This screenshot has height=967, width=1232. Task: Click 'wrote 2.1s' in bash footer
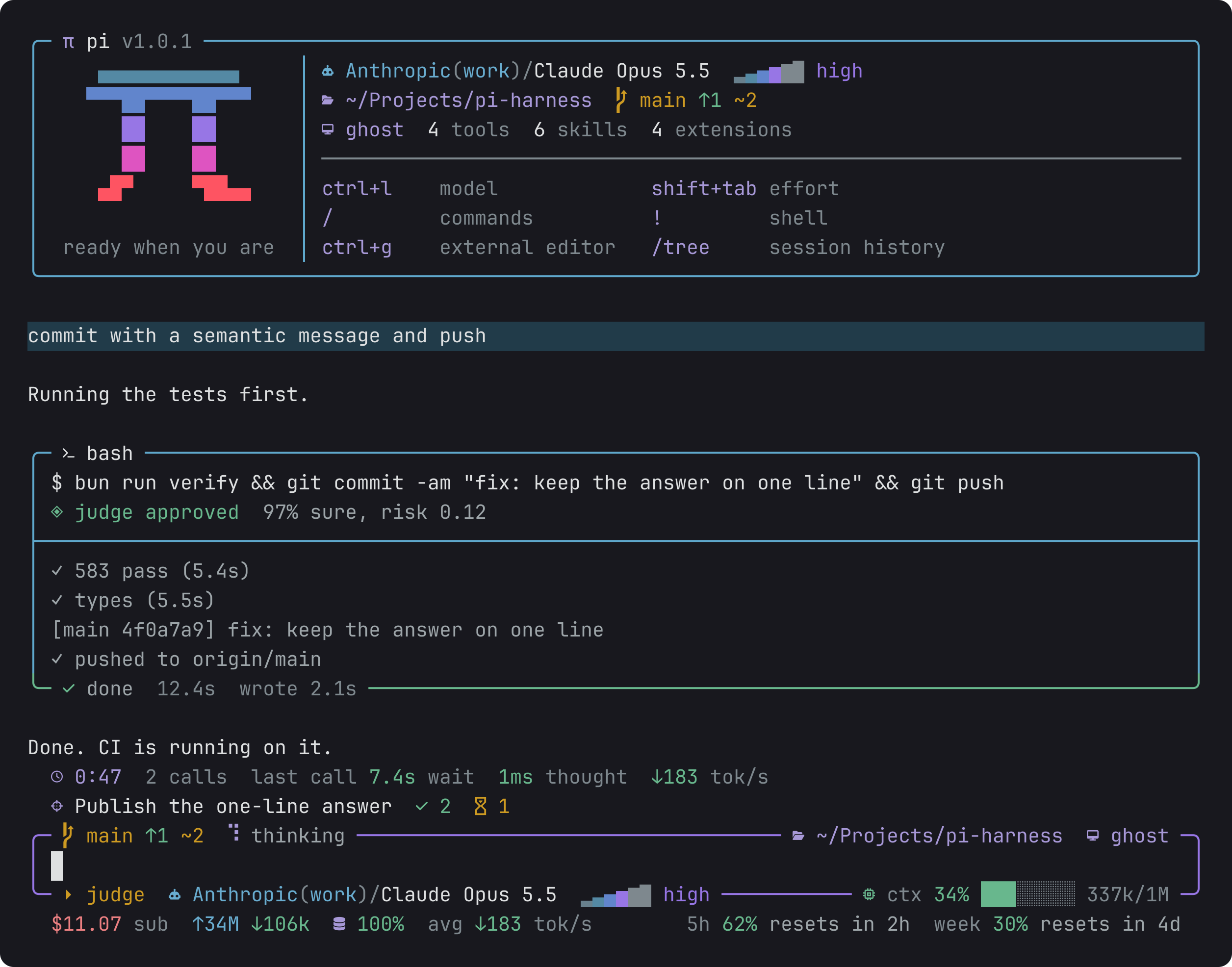(298, 689)
